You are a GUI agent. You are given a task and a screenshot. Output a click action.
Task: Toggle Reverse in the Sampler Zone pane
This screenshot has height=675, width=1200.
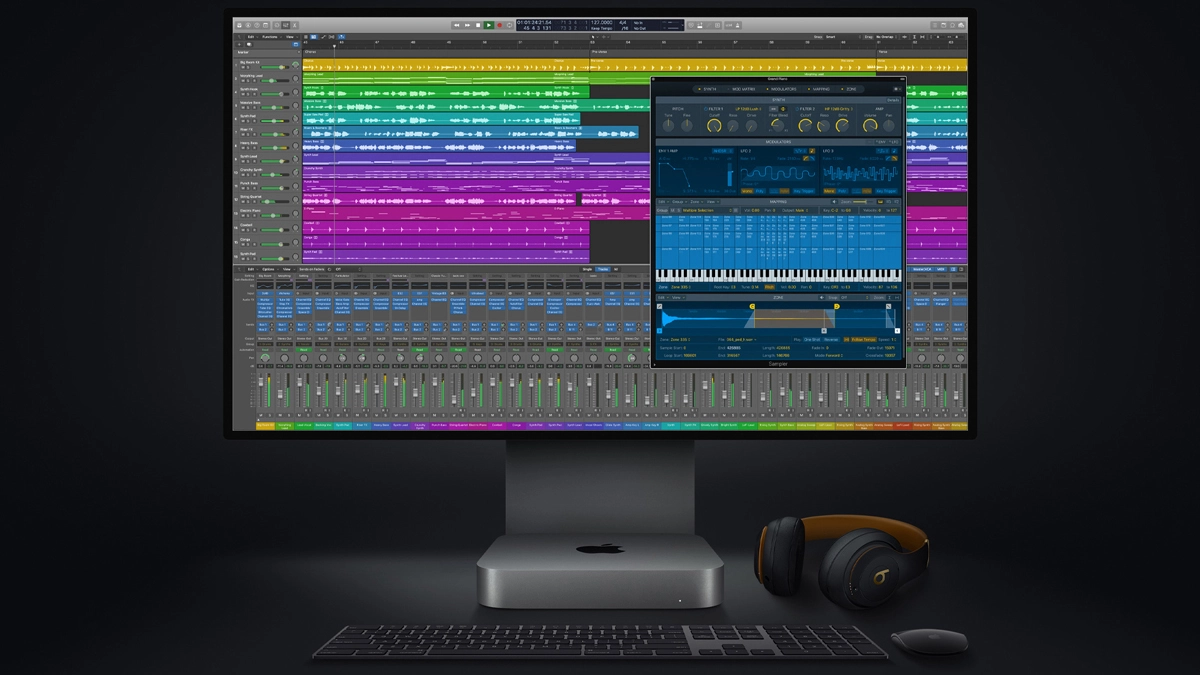831,340
